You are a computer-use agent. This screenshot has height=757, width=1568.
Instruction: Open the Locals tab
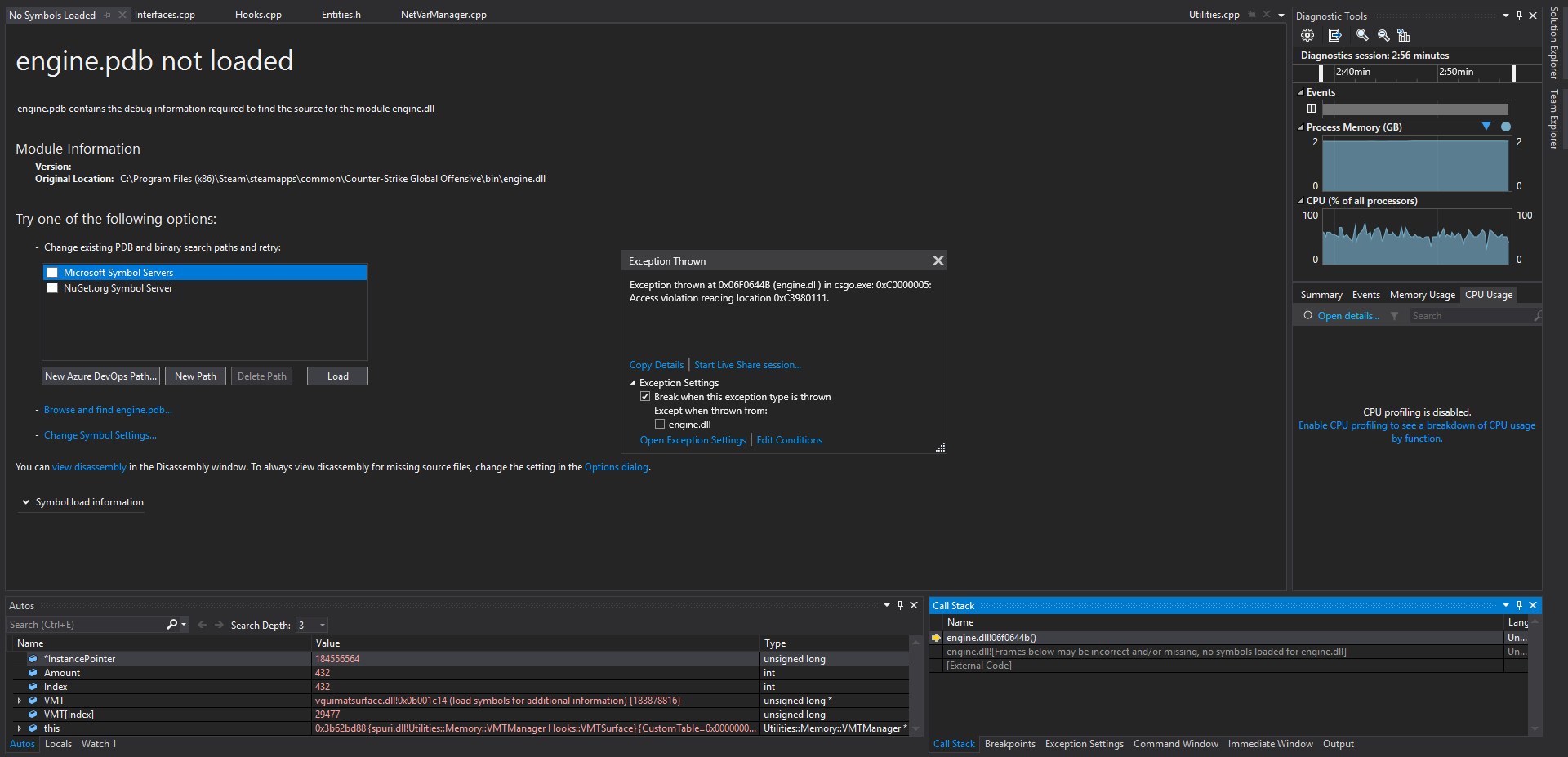coord(58,744)
